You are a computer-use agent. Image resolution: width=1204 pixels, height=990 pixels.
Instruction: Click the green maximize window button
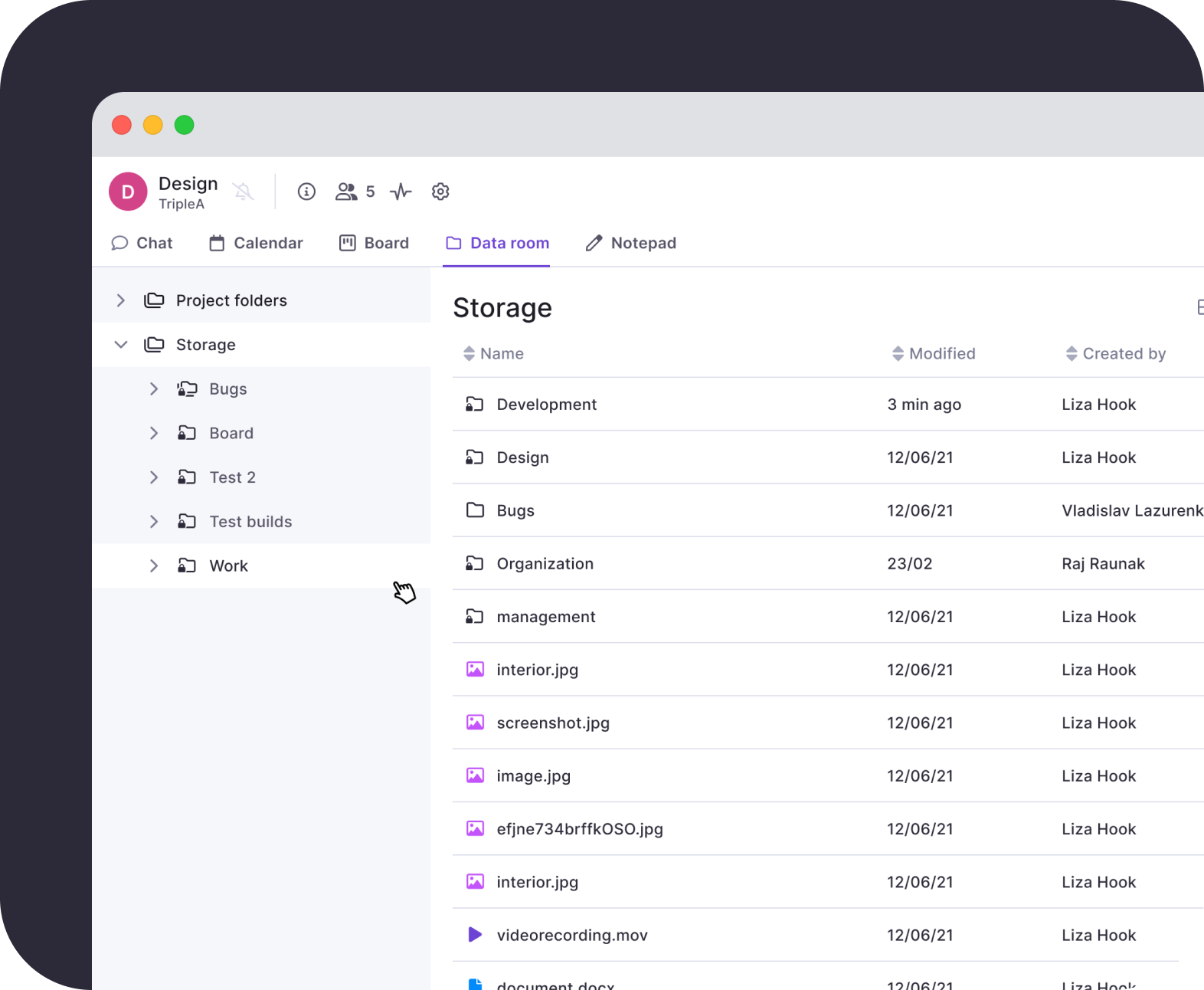(184, 125)
